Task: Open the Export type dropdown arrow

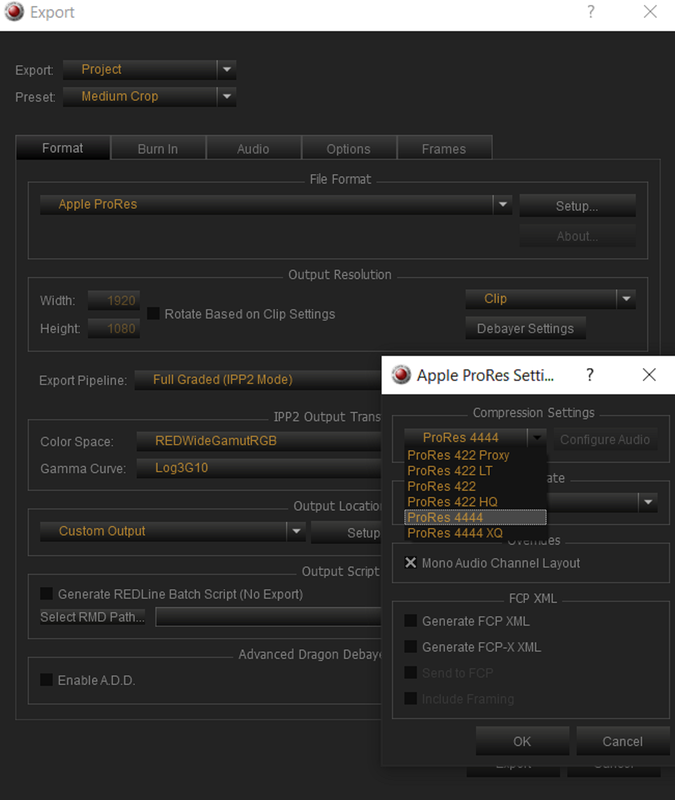Action: (227, 69)
